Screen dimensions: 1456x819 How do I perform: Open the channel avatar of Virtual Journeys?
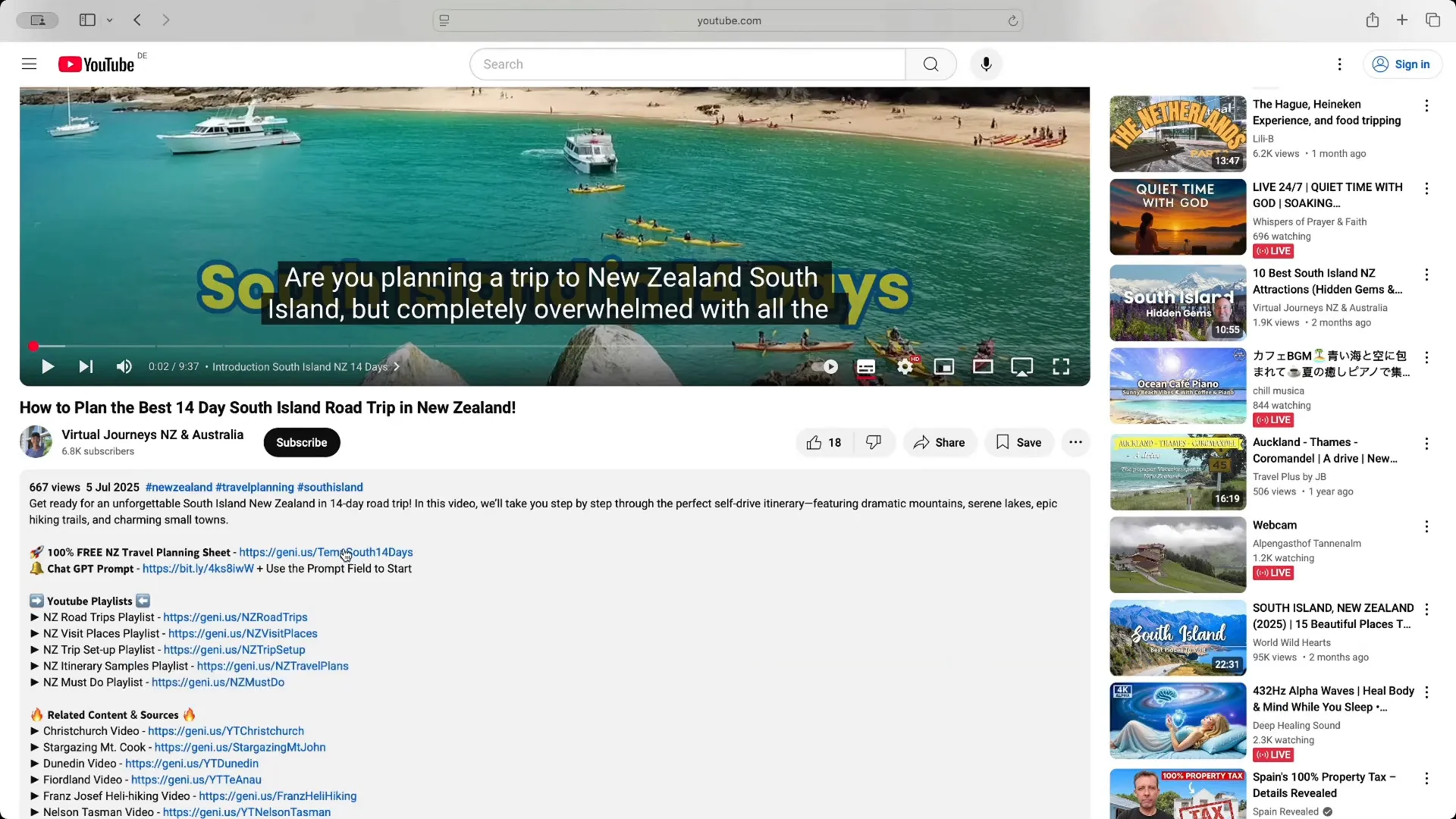click(x=36, y=442)
